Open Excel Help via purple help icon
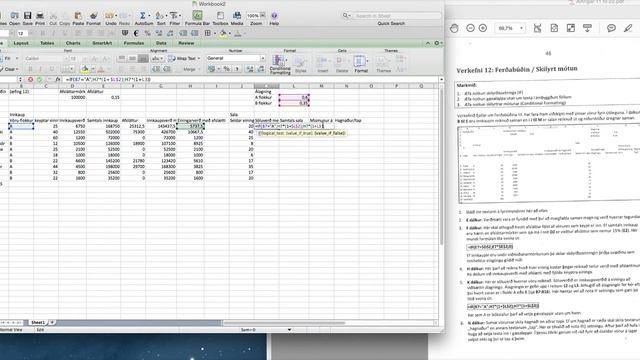This screenshot has width=640, height=360. pyautogui.click(x=274, y=16)
